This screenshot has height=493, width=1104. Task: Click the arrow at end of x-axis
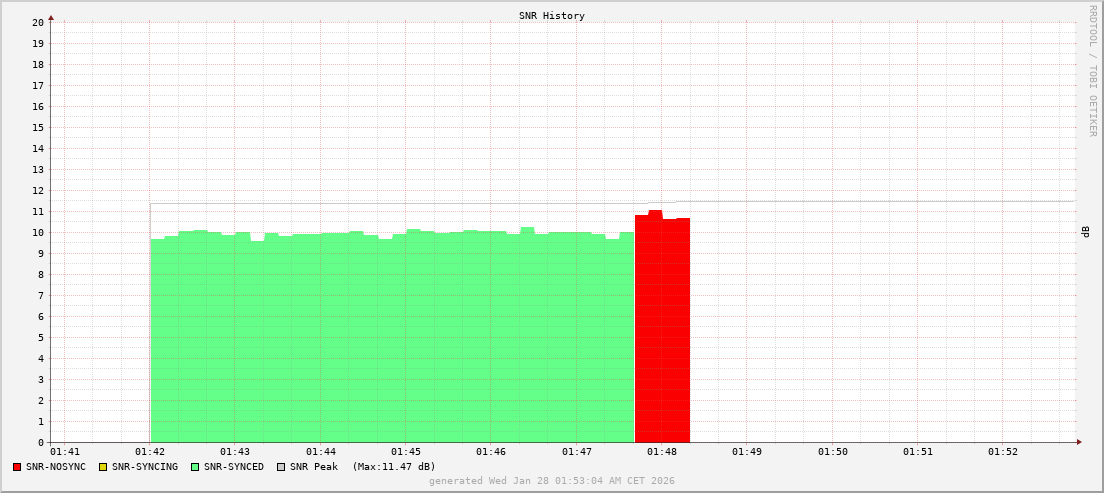click(x=1078, y=442)
